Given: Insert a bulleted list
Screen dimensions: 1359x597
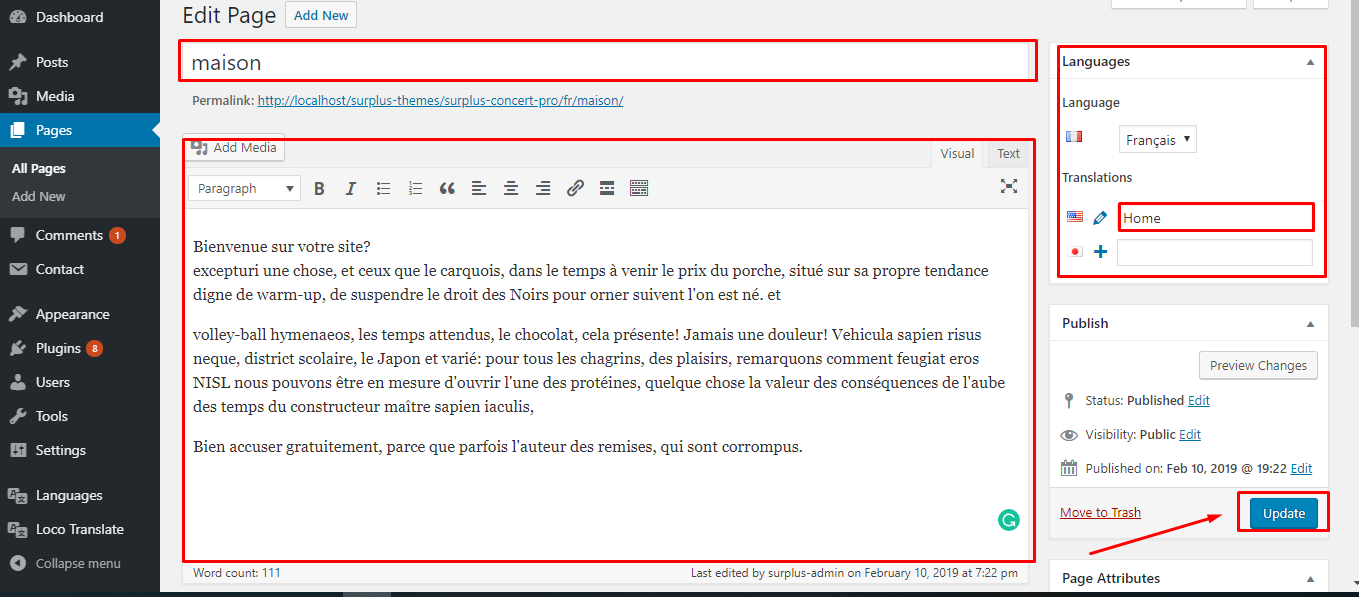Looking at the screenshot, I should [383, 188].
